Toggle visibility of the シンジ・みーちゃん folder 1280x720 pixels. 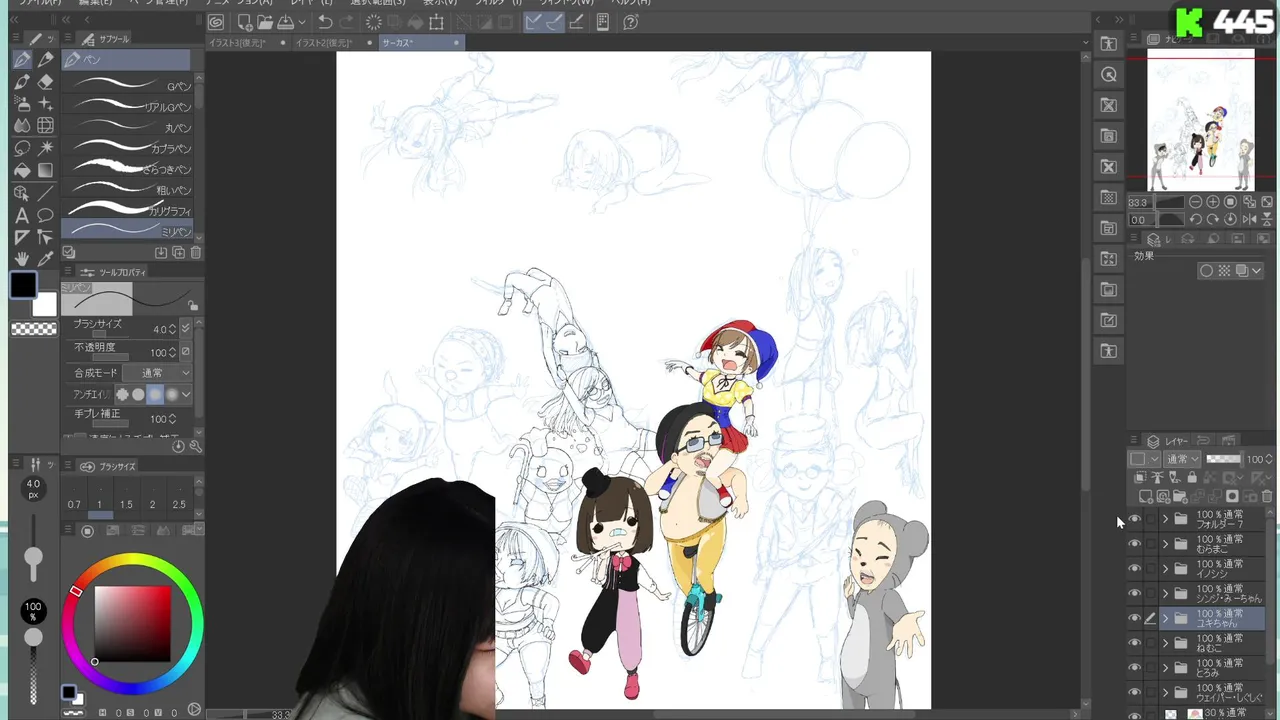tap(1134, 593)
